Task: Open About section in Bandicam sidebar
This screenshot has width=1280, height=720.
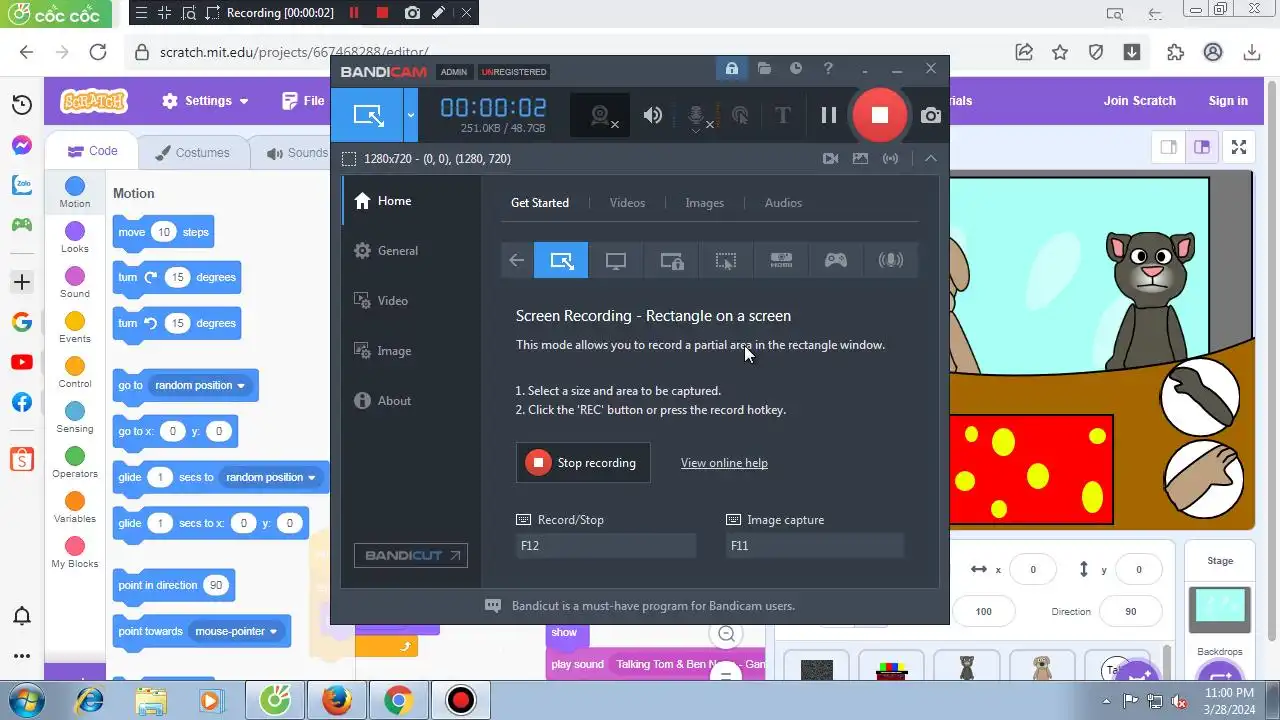Action: pos(411,401)
